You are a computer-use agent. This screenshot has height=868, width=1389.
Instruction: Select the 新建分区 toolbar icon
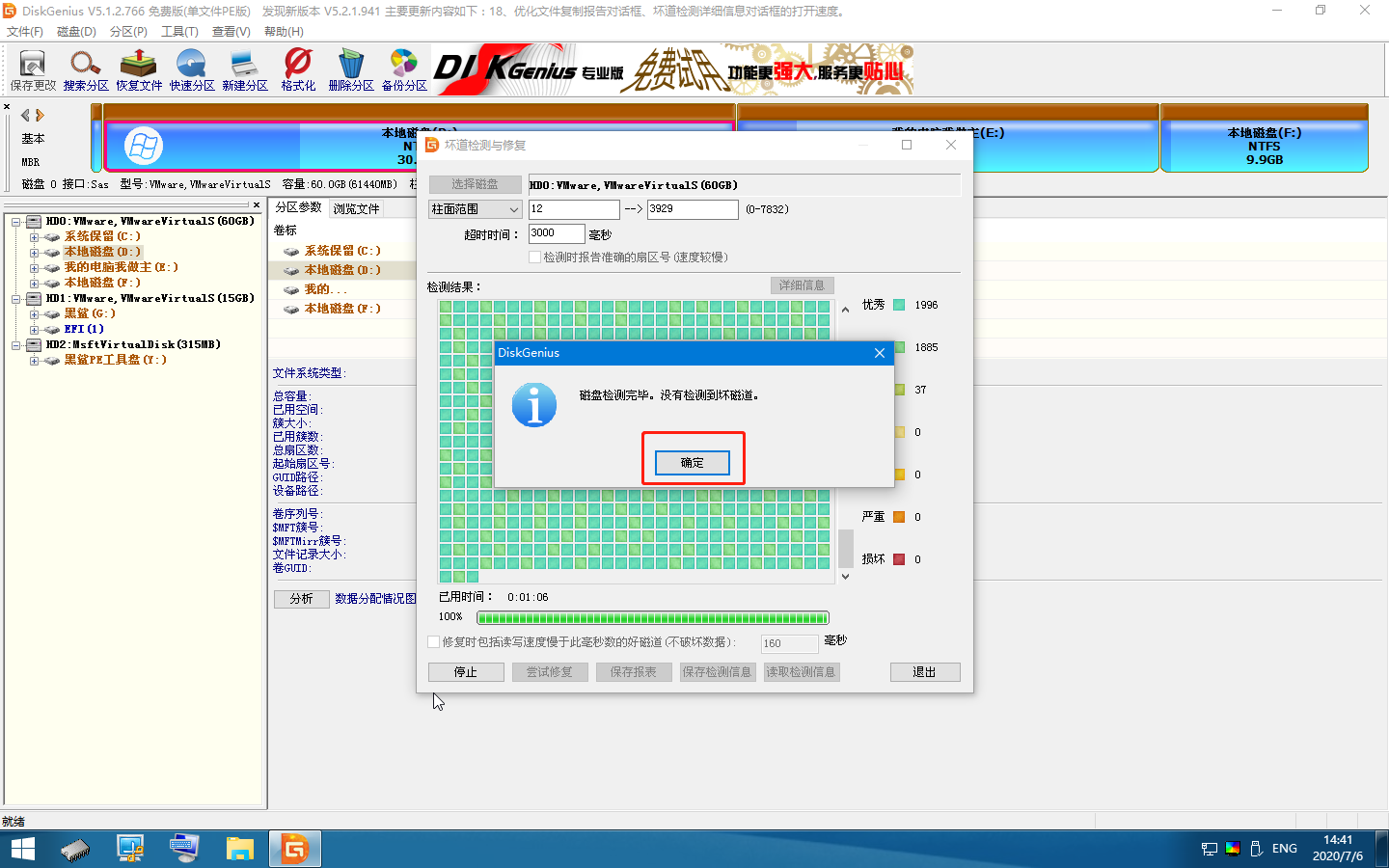point(245,70)
